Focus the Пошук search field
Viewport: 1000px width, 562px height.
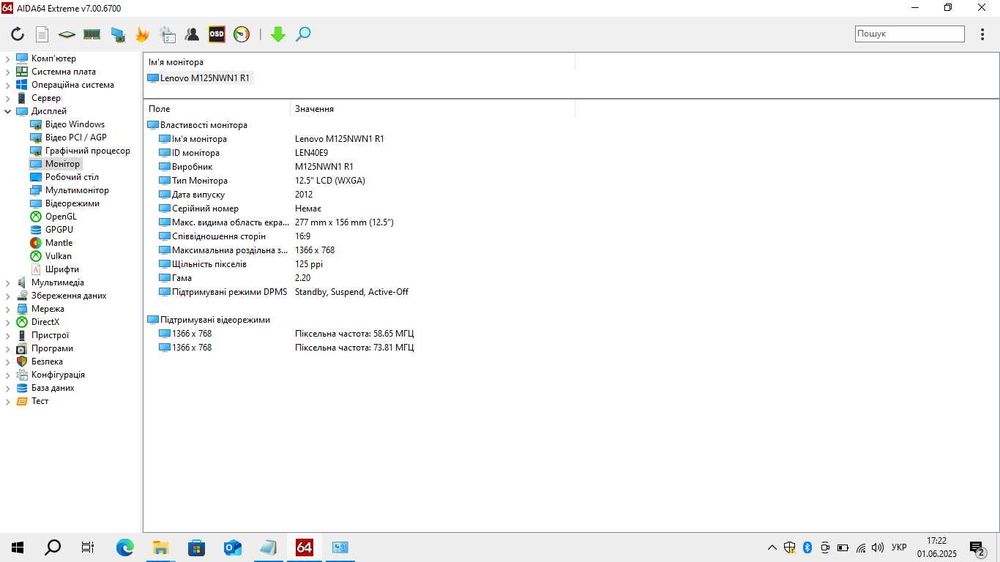[x=909, y=34]
